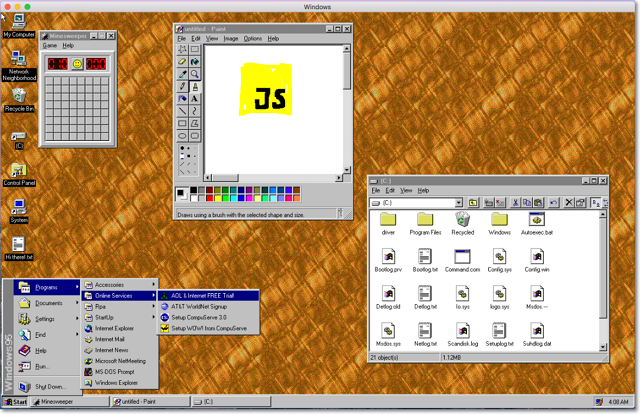This screenshot has height=414, width=640.
Task: Click the Delete toolbar icon in C: window
Action: pos(568,203)
